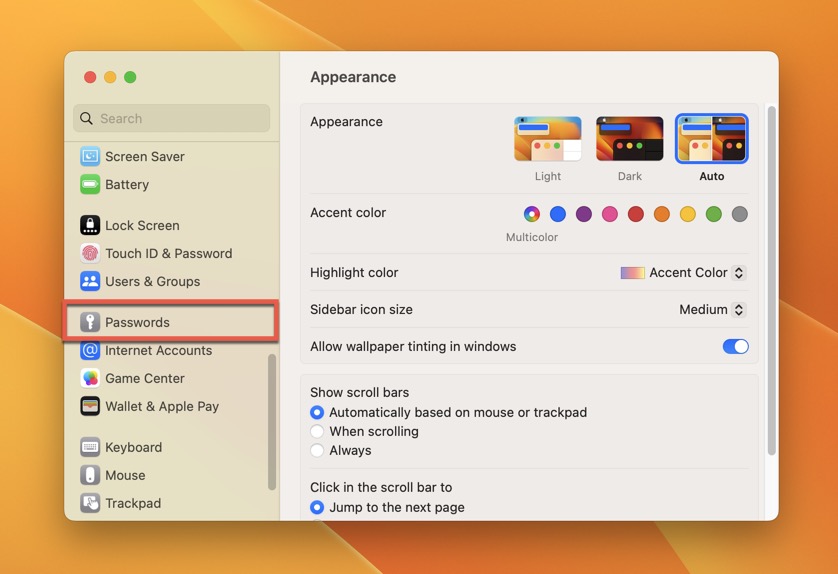838x574 pixels.
Task: Open the Highlight color dropdown
Action: click(x=683, y=273)
